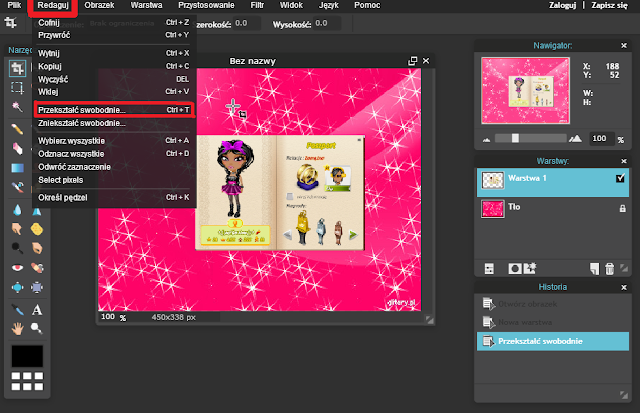
Task: Select the Smudge finger tool
Action: [x=17, y=229]
